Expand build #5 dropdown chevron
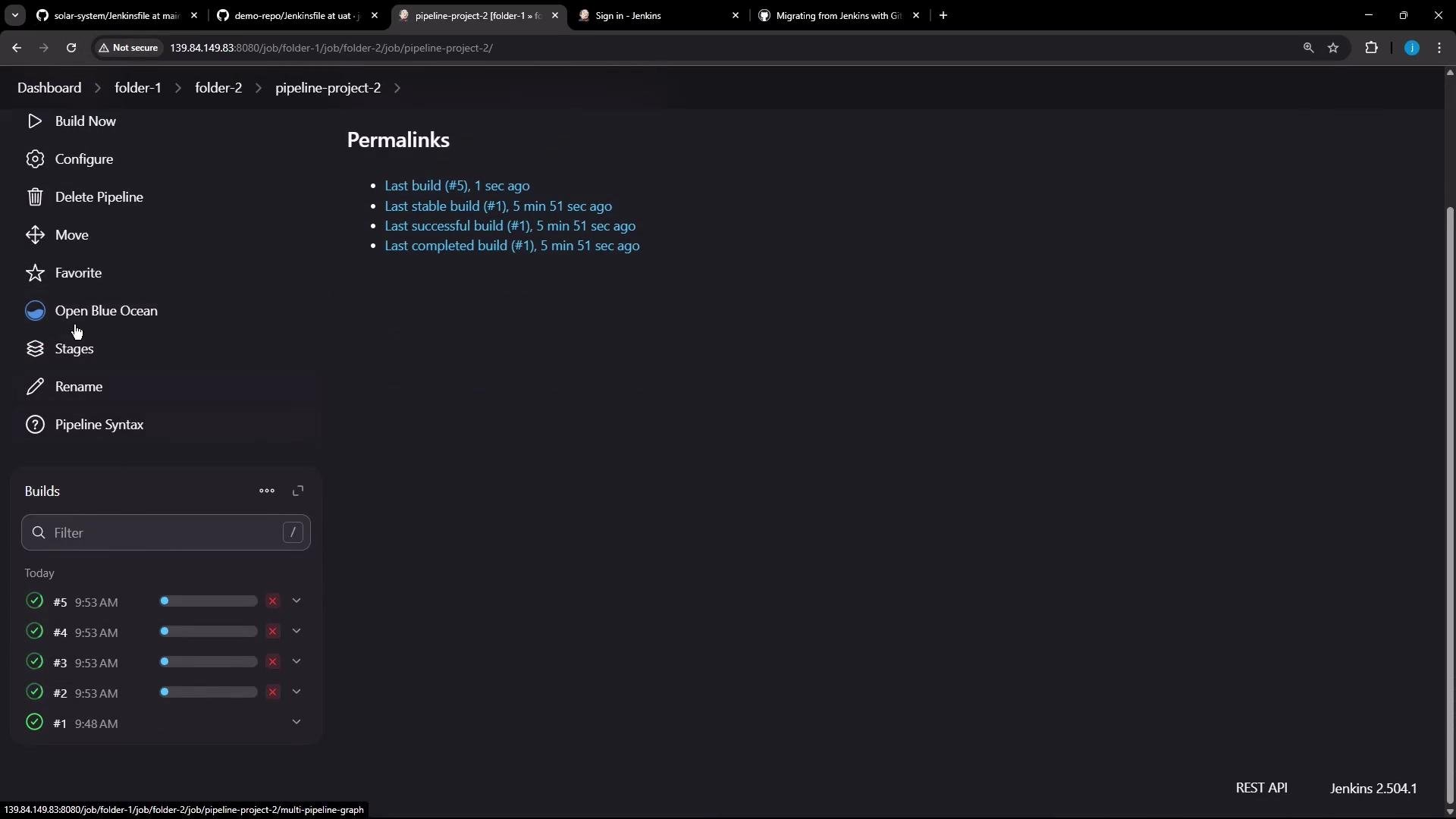Viewport: 1456px width, 819px height. tap(297, 601)
